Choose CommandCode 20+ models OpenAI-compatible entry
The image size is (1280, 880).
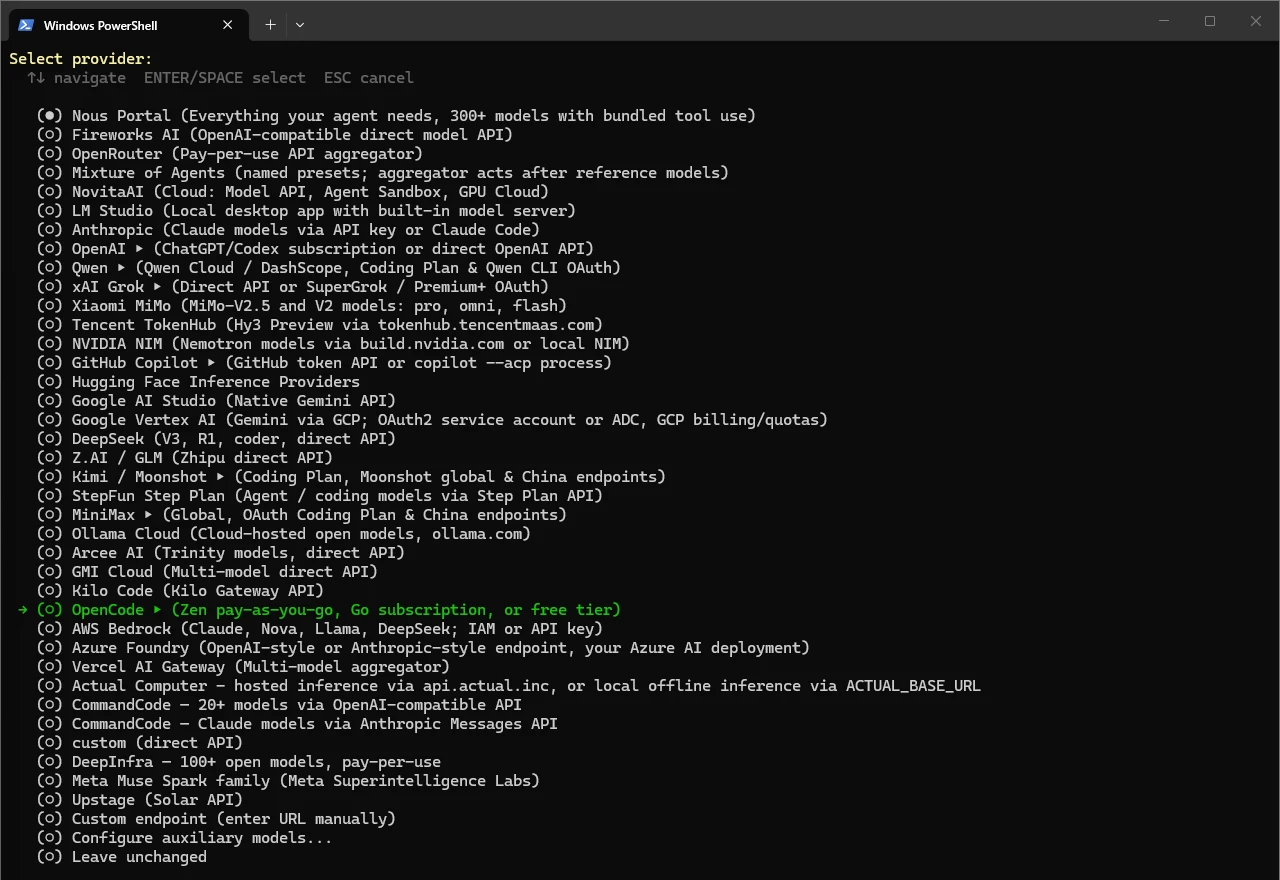(x=279, y=705)
